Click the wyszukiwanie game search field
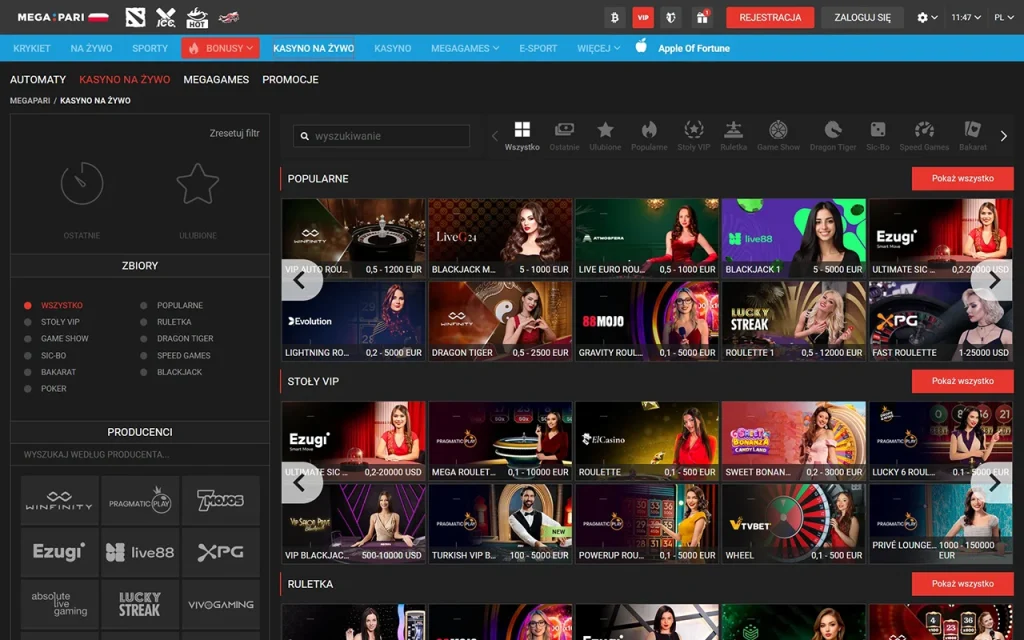1024x640 pixels. click(x=381, y=136)
